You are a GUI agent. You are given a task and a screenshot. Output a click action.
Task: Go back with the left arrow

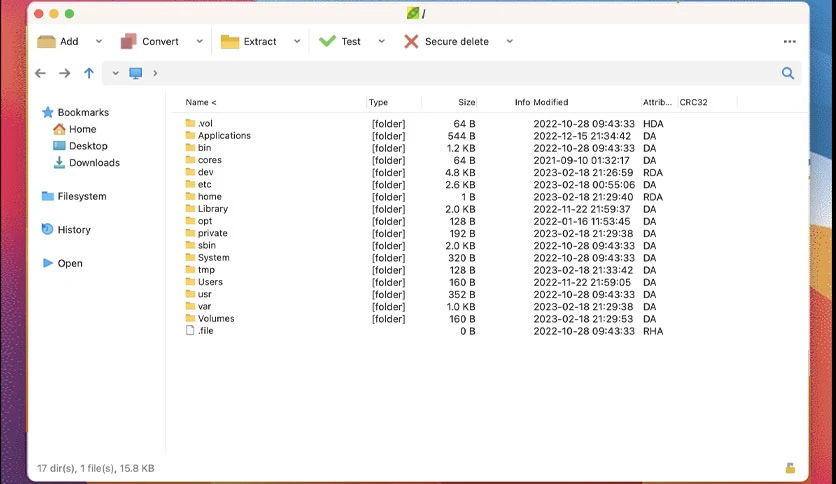click(41, 73)
